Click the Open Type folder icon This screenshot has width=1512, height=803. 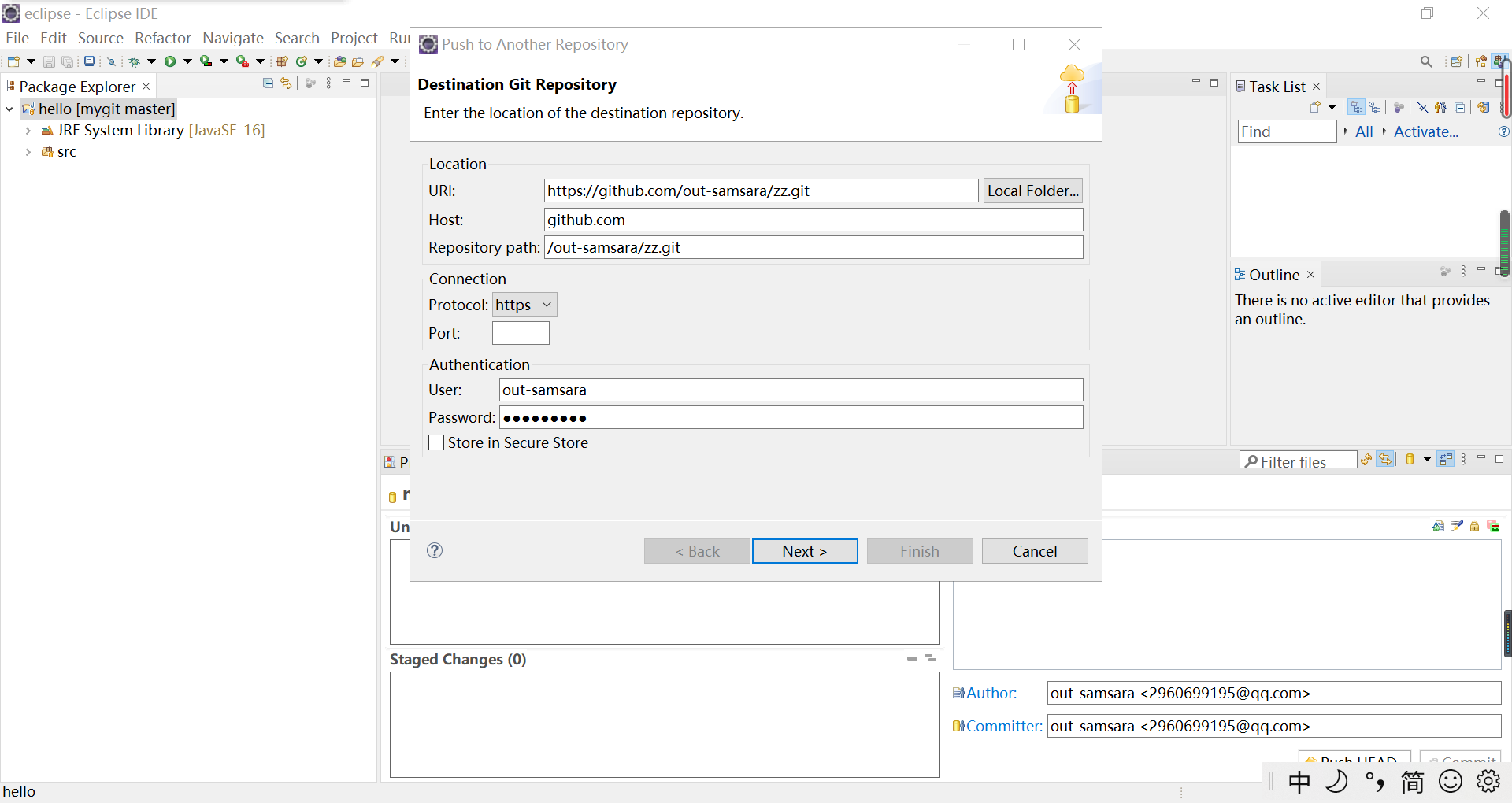point(340,61)
